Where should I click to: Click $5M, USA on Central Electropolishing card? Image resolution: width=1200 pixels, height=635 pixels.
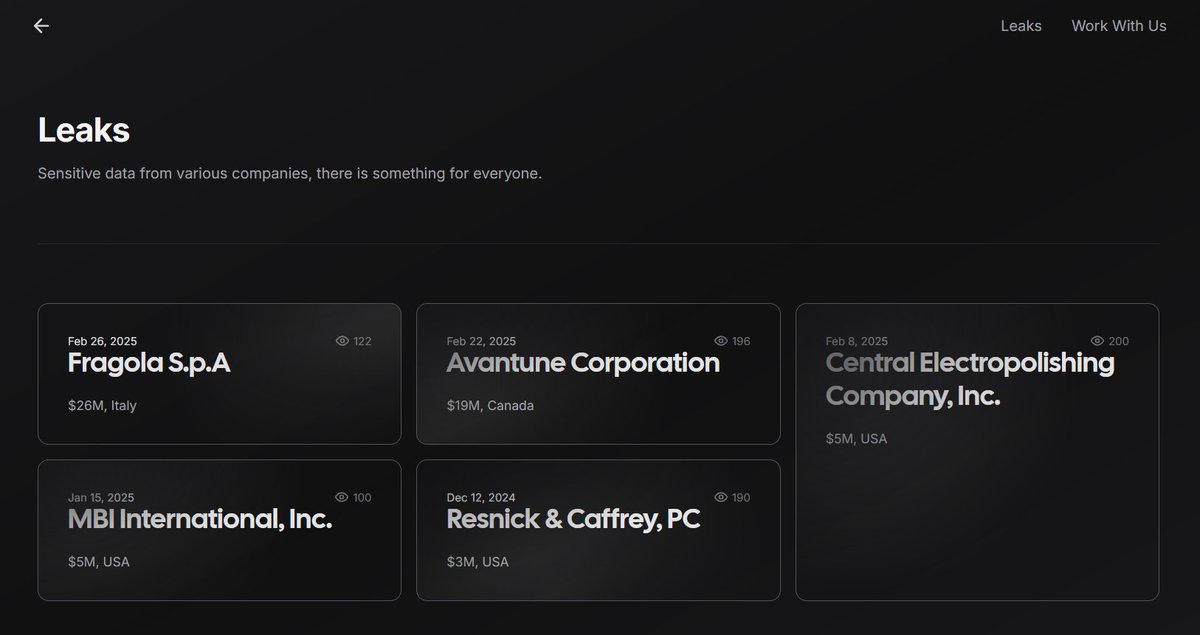(x=857, y=439)
